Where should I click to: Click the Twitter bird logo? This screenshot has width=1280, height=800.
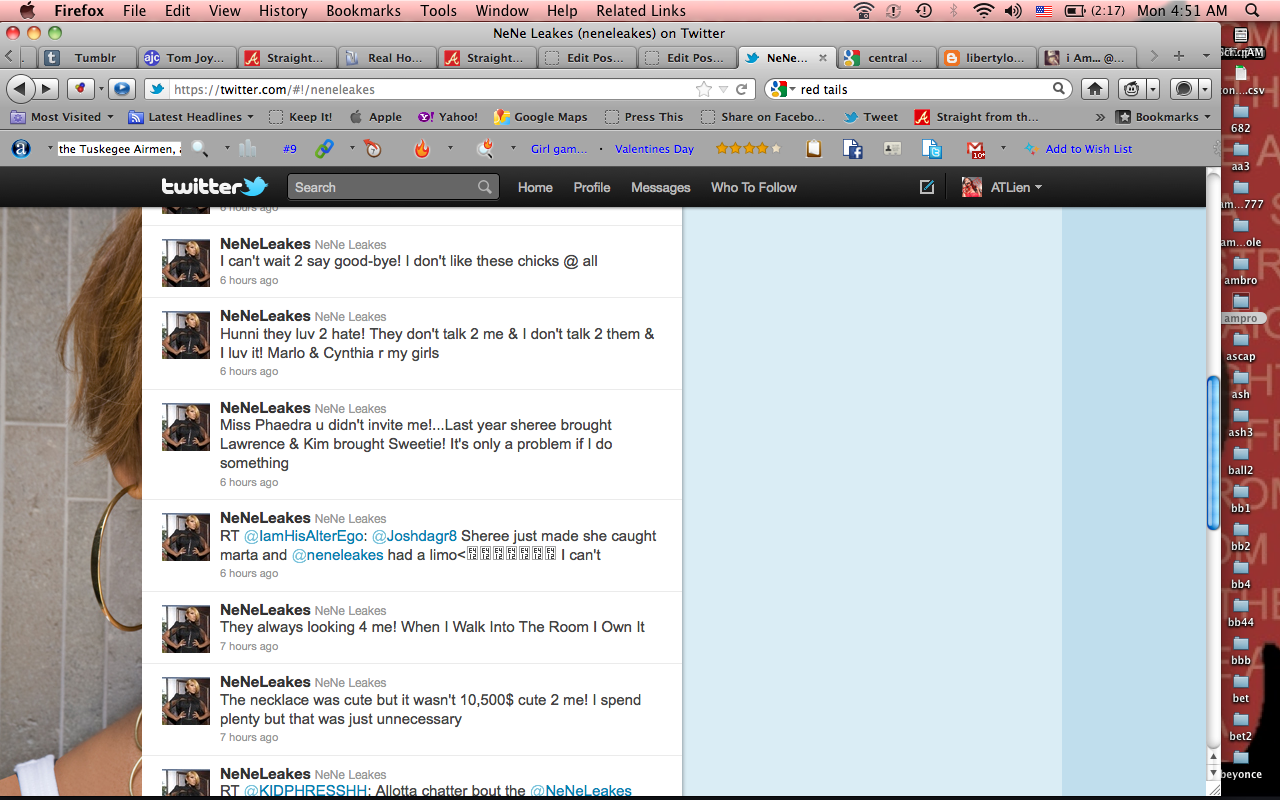215,187
